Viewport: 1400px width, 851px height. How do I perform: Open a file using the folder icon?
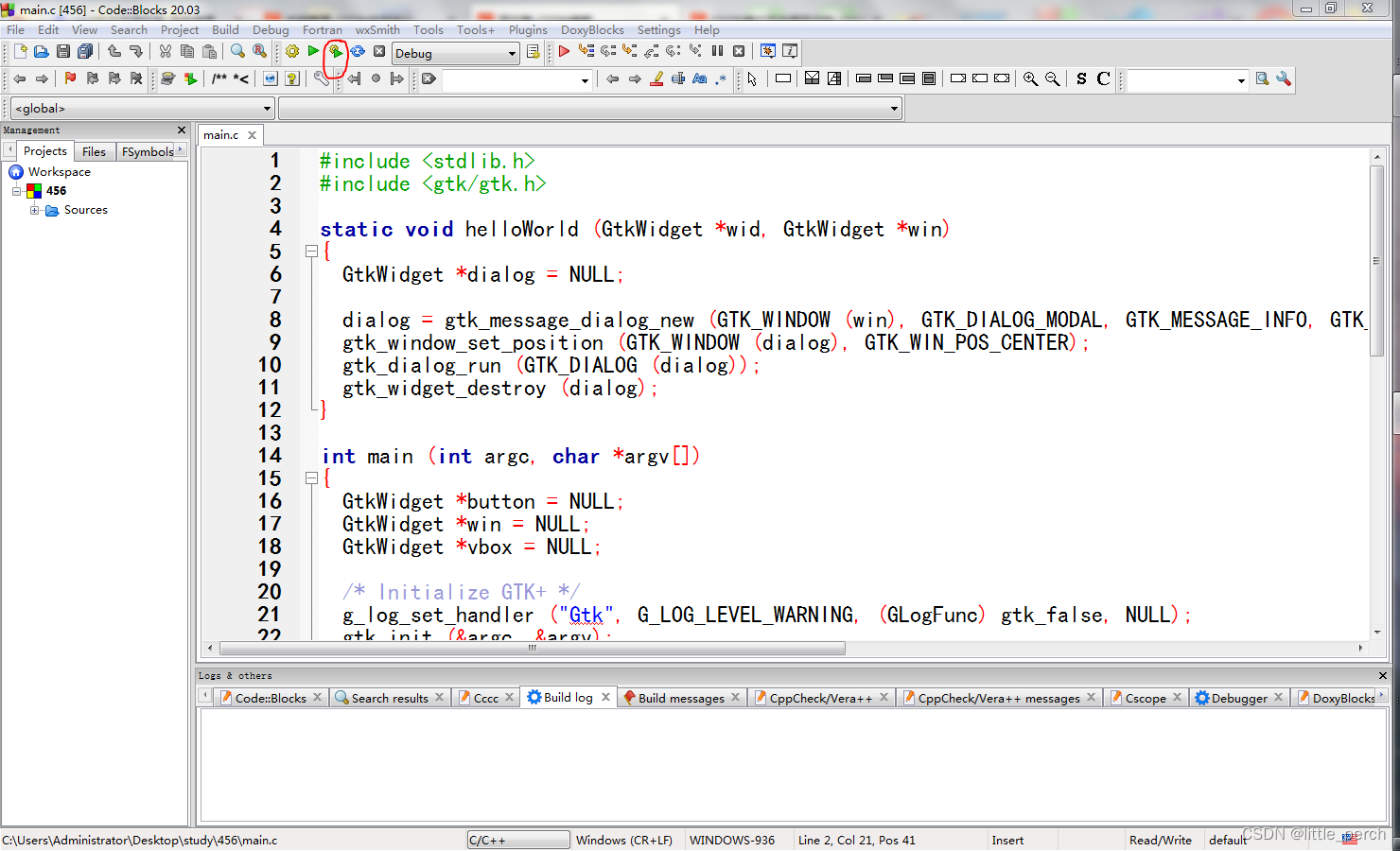[x=42, y=52]
